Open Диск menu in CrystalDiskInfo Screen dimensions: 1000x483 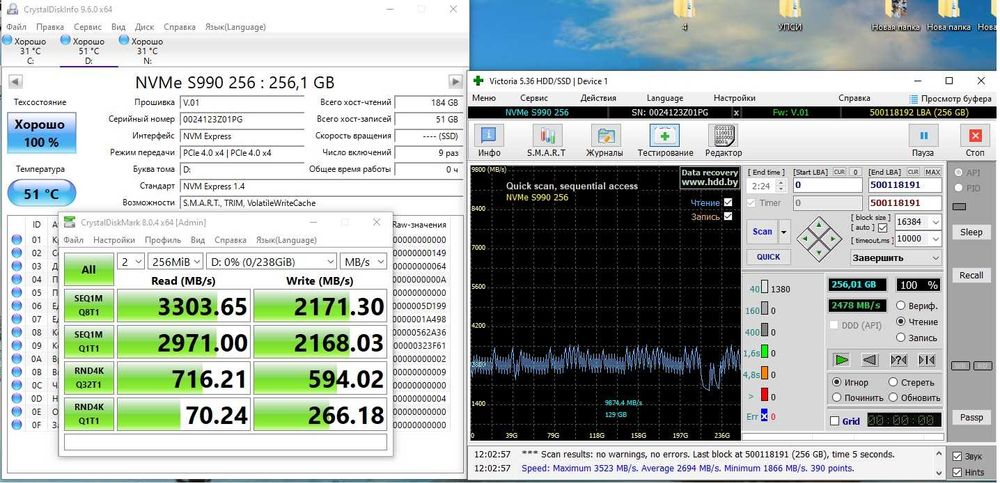(x=145, y=27)
